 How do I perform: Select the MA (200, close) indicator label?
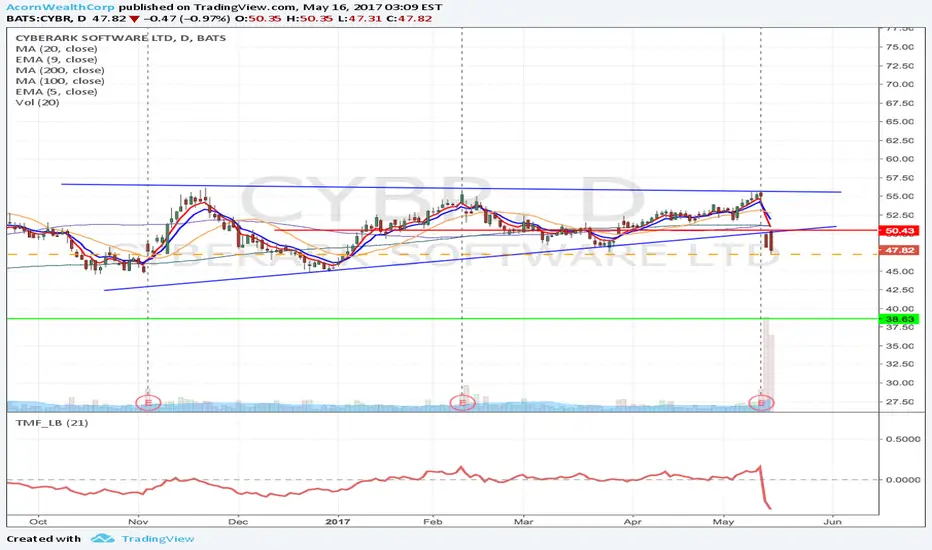(60, 70)
